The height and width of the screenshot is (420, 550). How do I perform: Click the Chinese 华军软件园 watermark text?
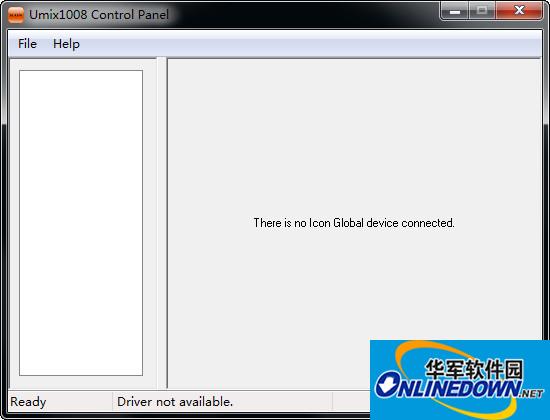pos(474,369)
